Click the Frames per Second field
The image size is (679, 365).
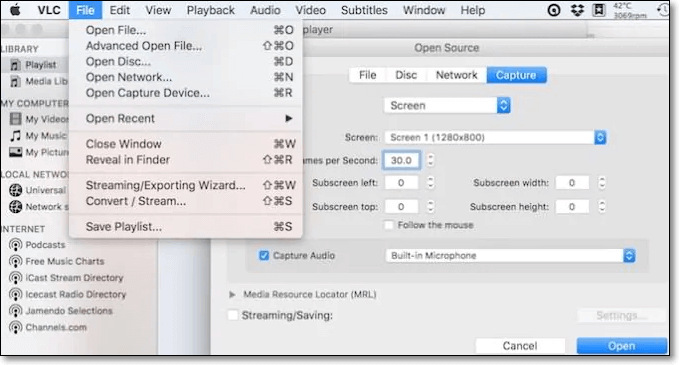pyautogui.click(x=401, y=160)
